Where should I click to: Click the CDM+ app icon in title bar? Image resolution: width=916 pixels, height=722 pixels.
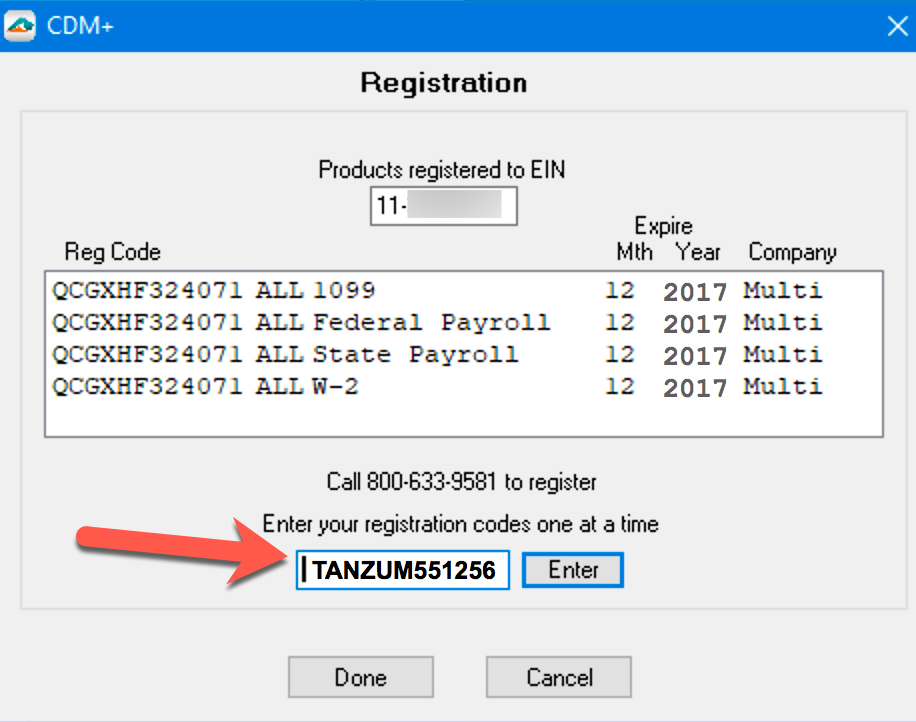(20, 25)
